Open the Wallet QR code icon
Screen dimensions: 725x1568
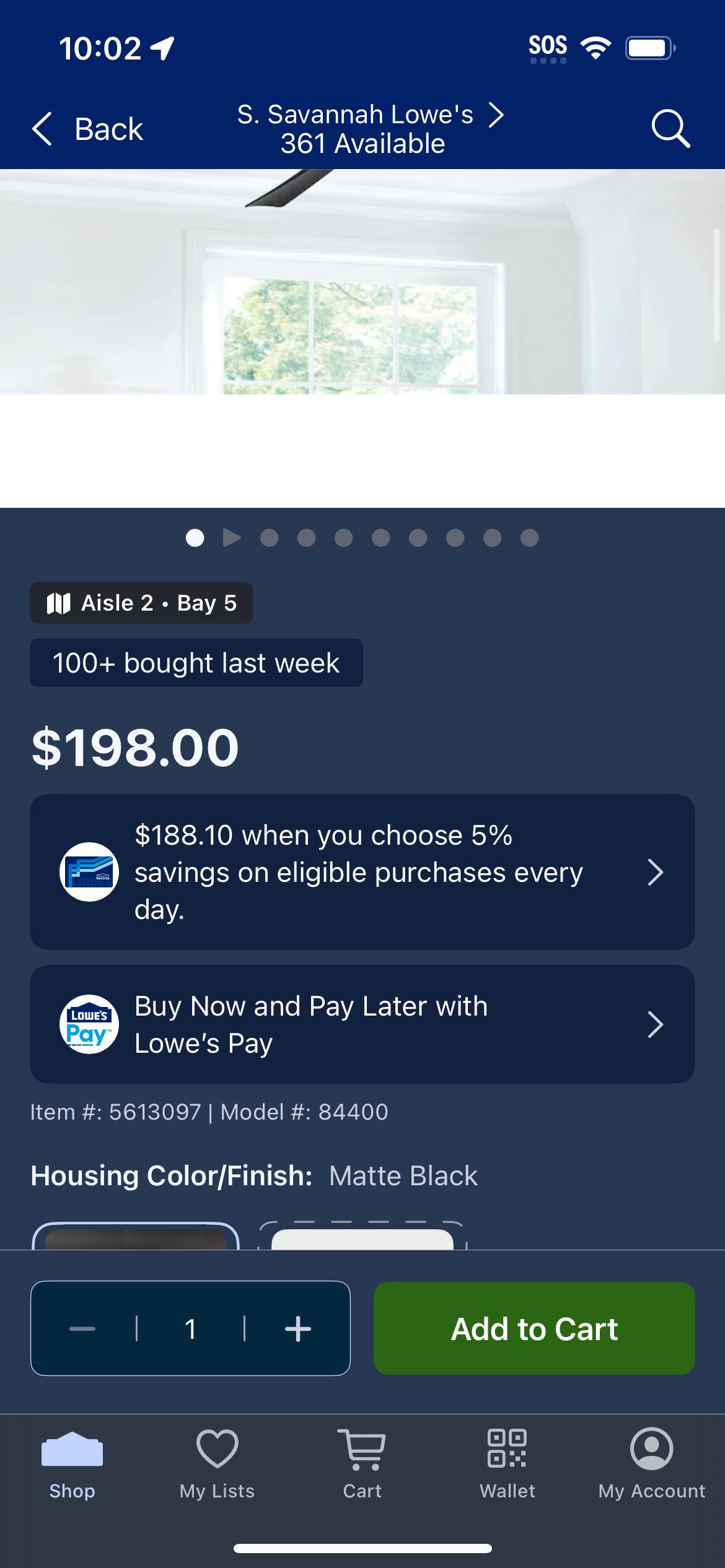point(507,1448)
